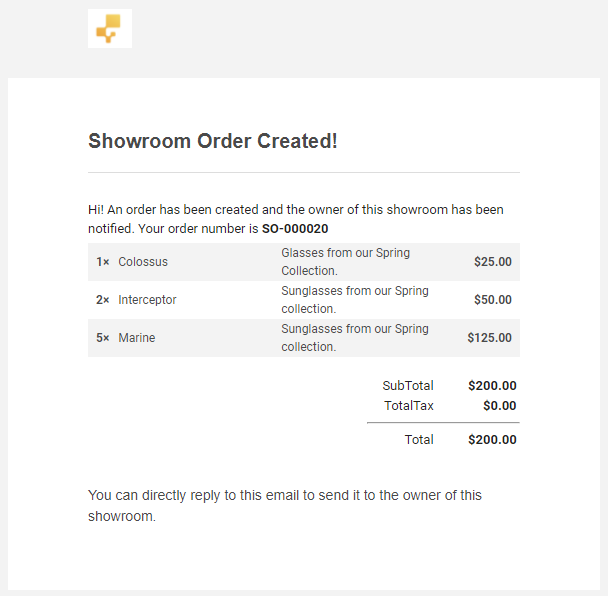The image size is (608, 596).
Task: Click the SubTotal amount $200.00
Action: [492, 386]
